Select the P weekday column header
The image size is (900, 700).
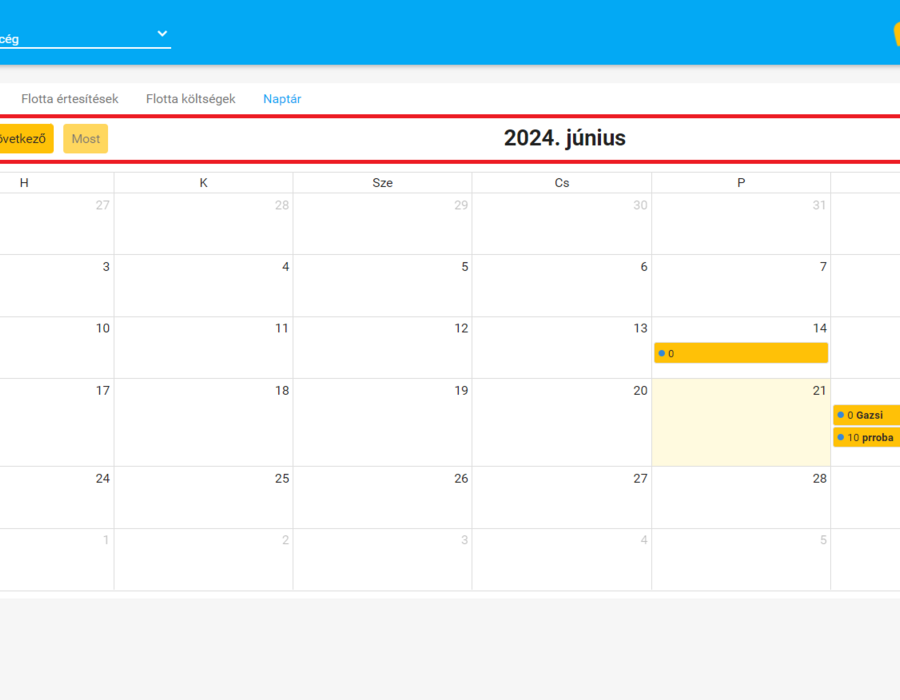741,182
